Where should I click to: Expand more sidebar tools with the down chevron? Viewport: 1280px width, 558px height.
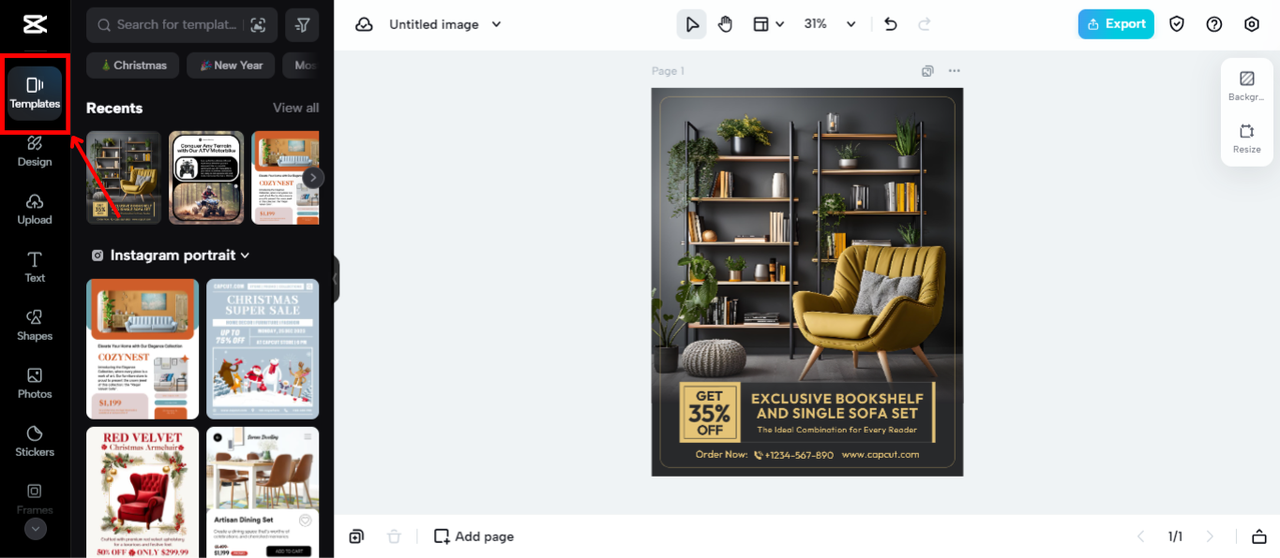[x=35, y=529]
